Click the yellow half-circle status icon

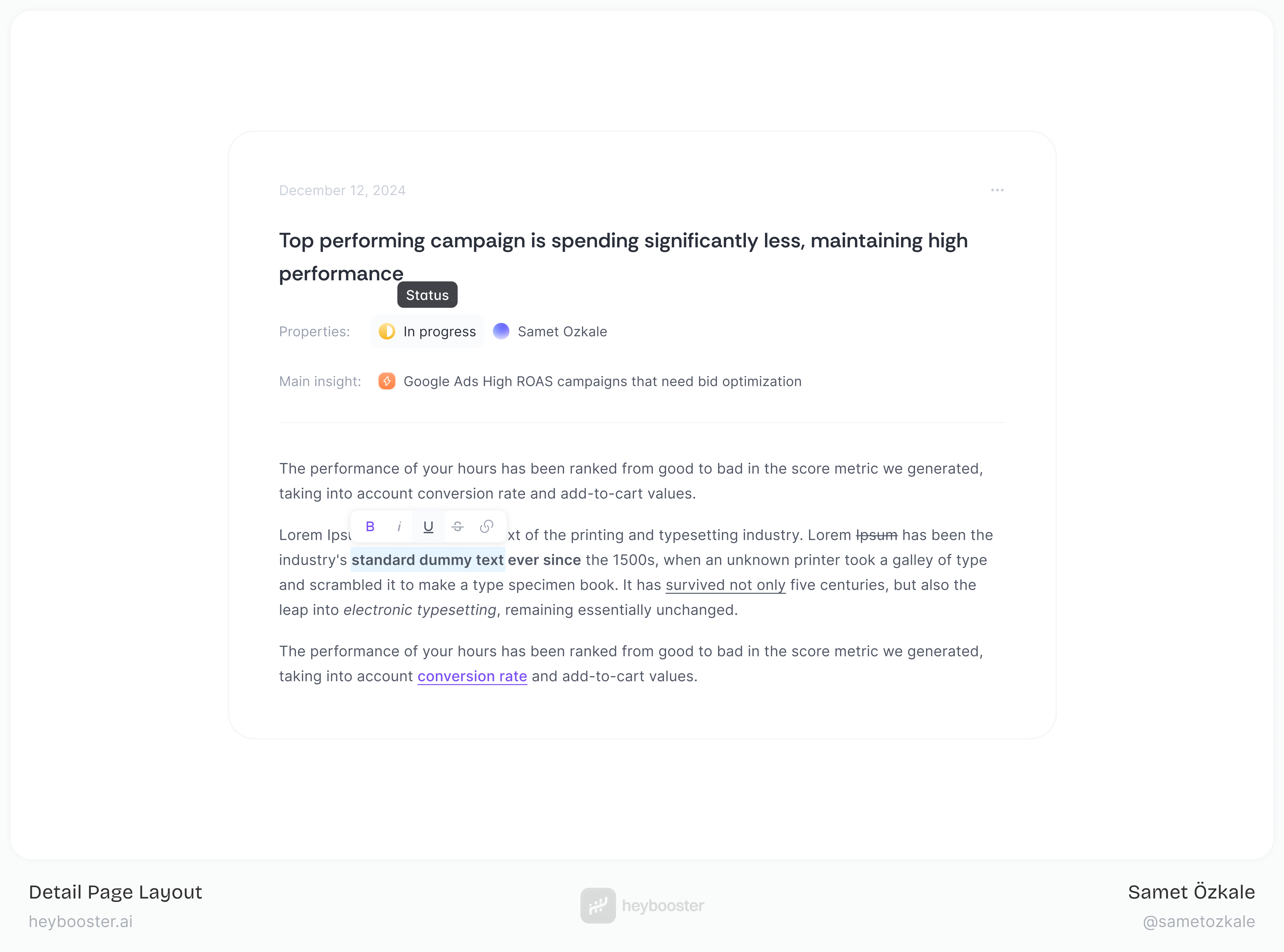tap(387, 331)
